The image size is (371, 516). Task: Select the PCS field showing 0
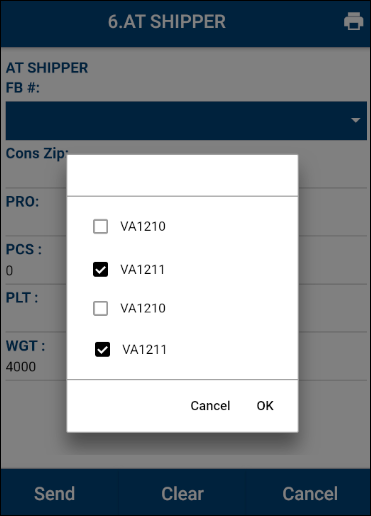[x=36, y=270]
